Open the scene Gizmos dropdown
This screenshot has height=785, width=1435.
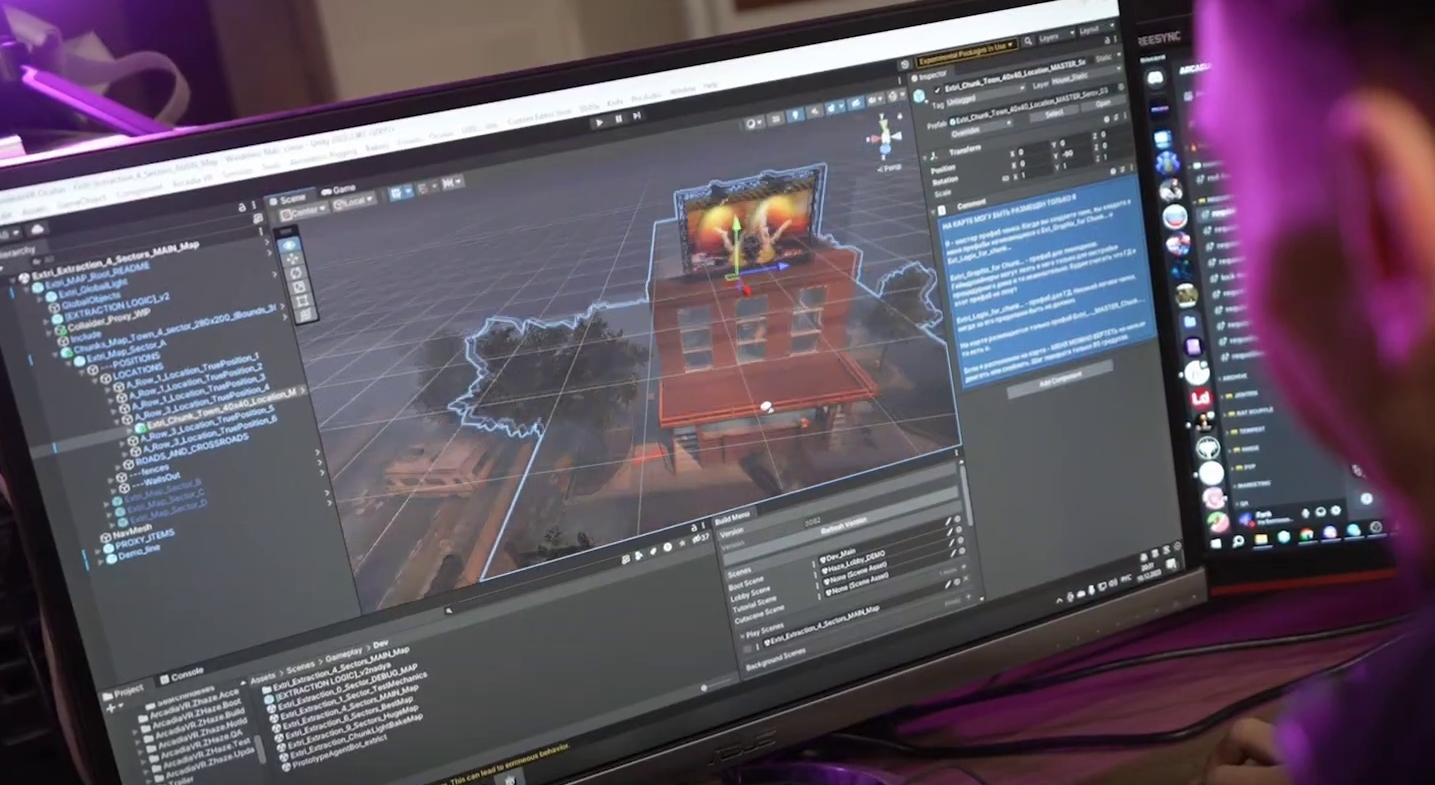896,98
